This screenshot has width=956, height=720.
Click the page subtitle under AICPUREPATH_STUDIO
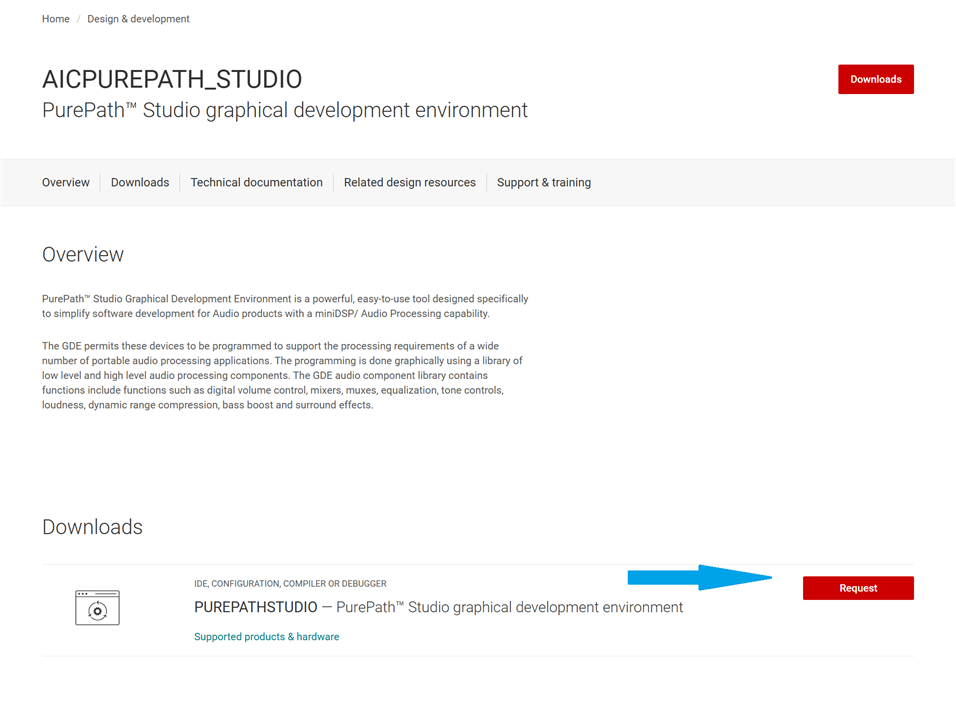tap(285, 110)
